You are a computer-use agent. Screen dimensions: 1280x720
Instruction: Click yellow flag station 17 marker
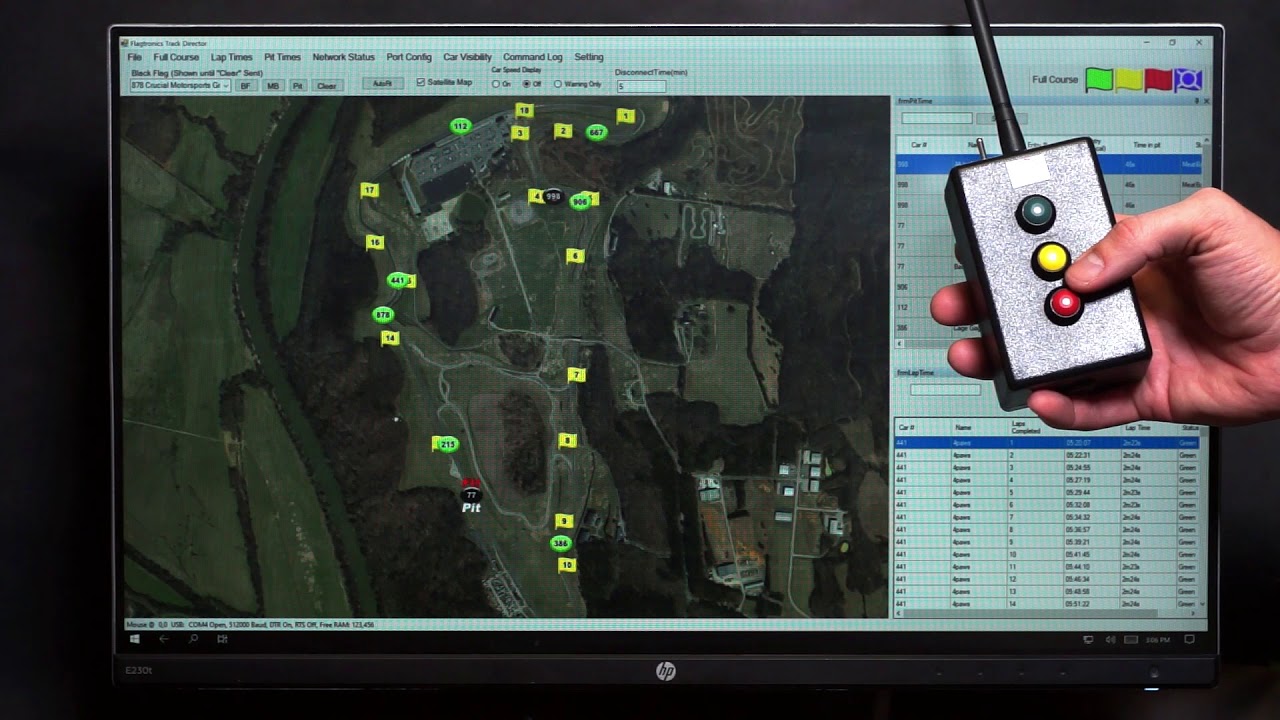369,190
